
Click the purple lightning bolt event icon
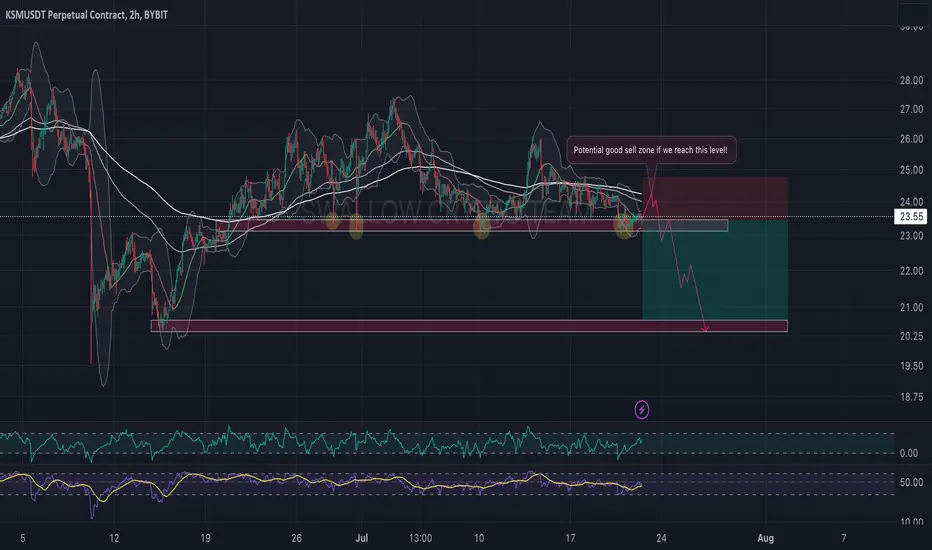point(641,409)
